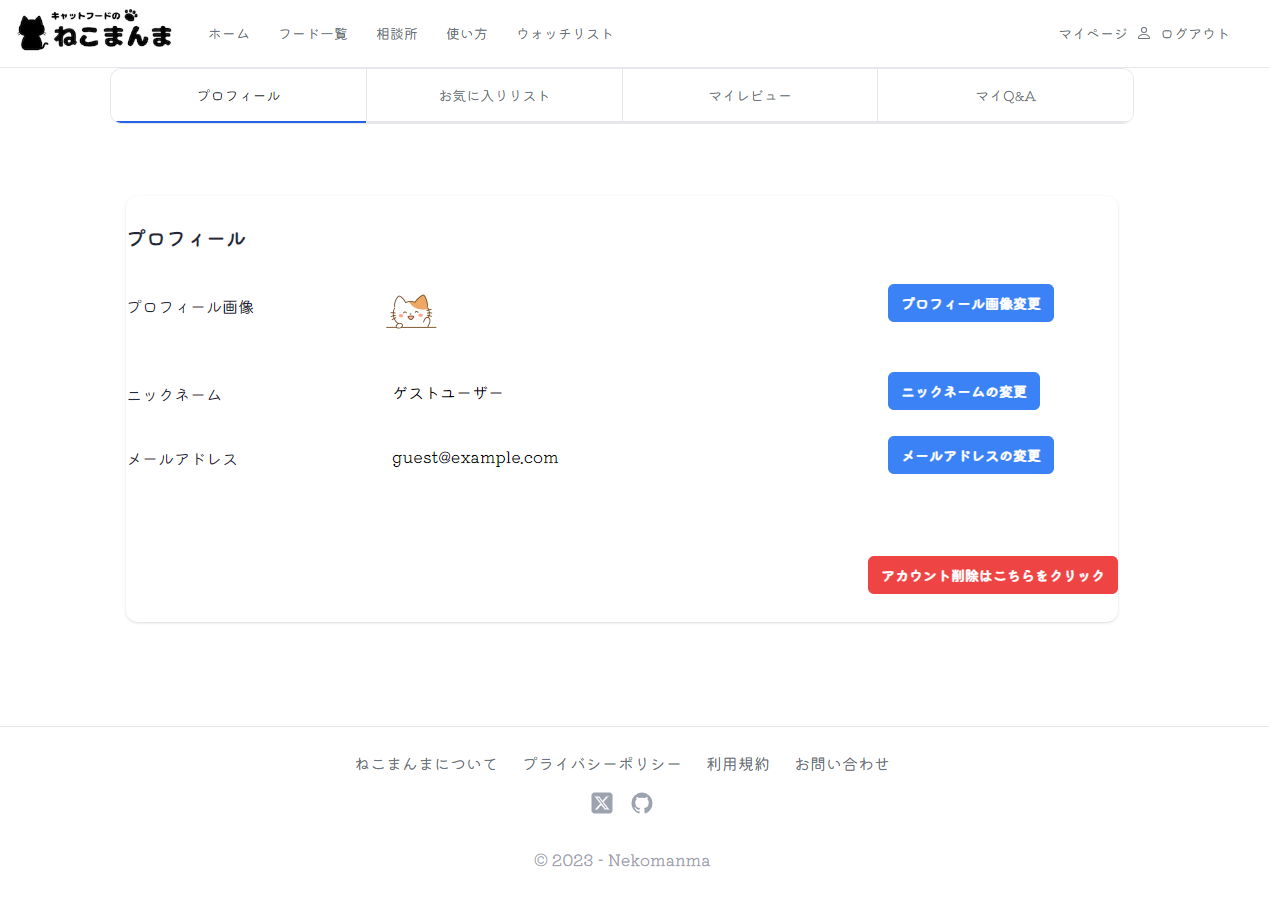Switch to the お気に入りリスト tab
The width and height of the screenshot is (1269, 899).
click(x=493, y=95)
